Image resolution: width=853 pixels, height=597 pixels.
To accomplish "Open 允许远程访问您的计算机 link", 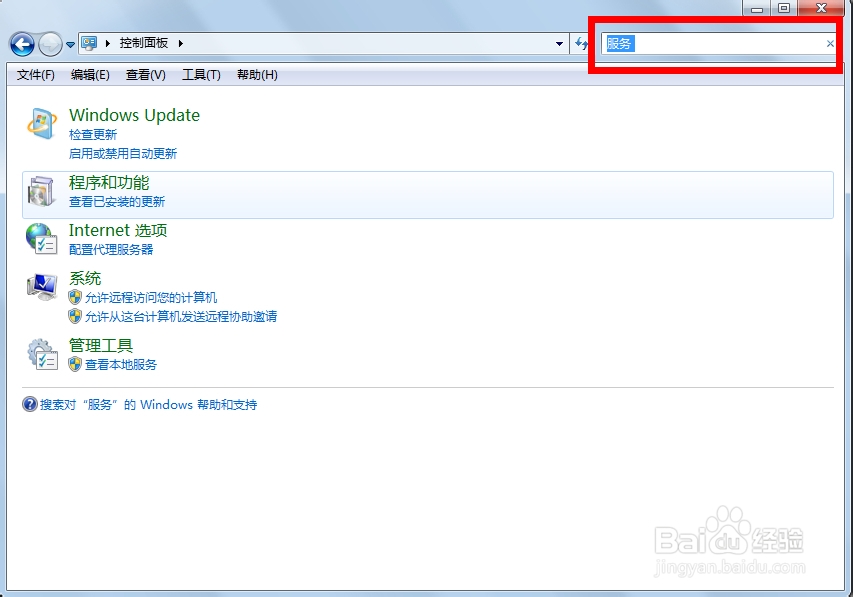I will pos(151,298).
